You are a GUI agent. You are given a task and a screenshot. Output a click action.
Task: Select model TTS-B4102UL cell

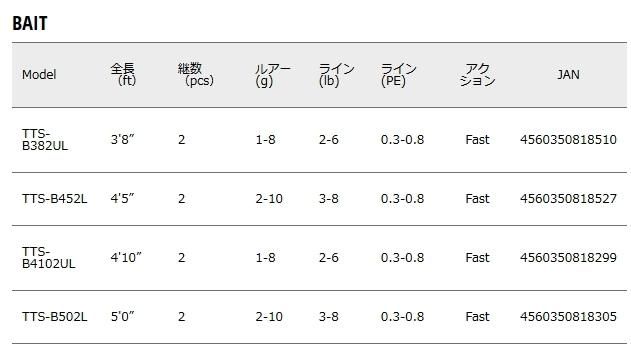[49, 258]
